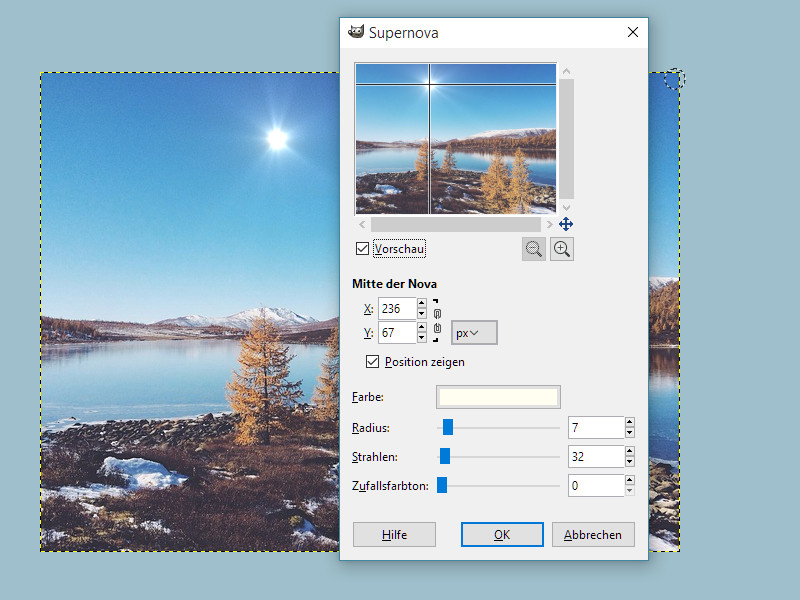Decrease Y coordinate with down arrow
The image size is (800, 600).
[421, 338]
